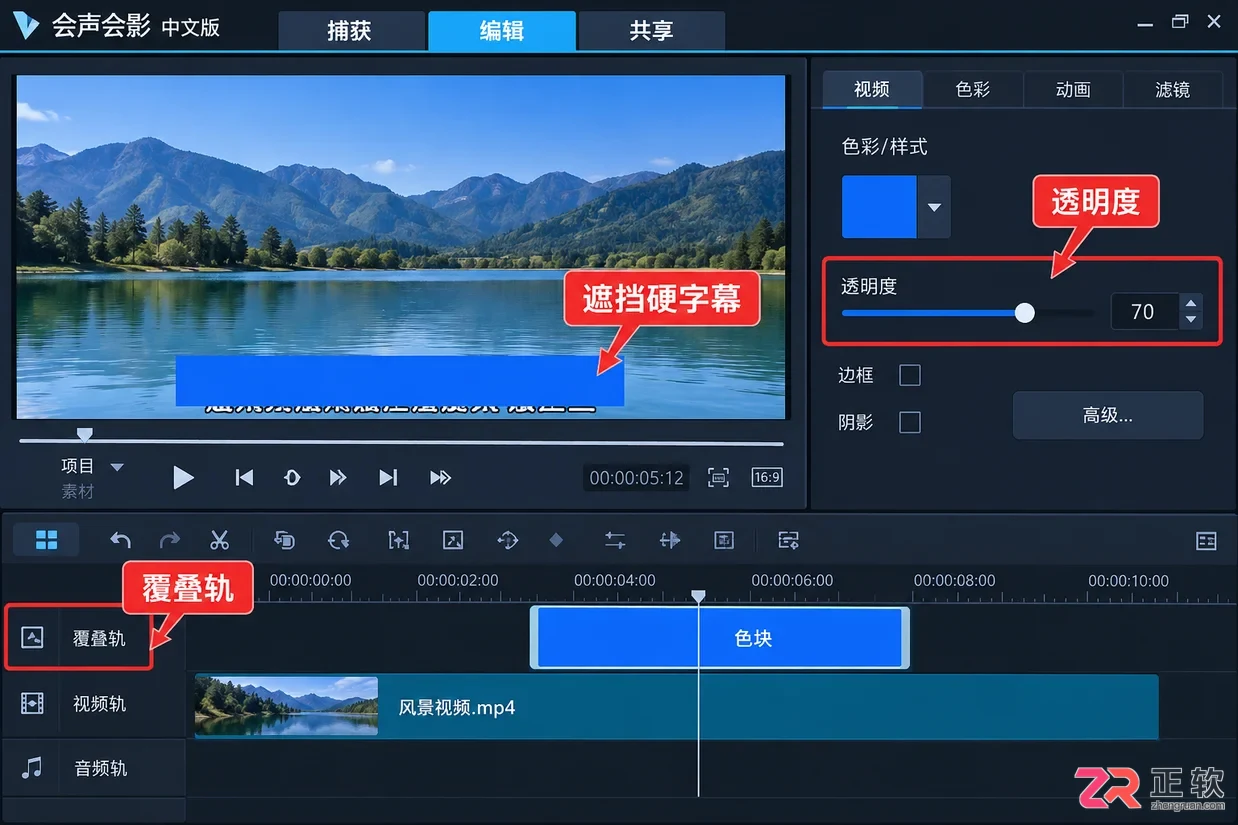This screenshot has width=1238, height=825.
Task: Enable the 边框 border checkbox
Action: coord(910,375)
